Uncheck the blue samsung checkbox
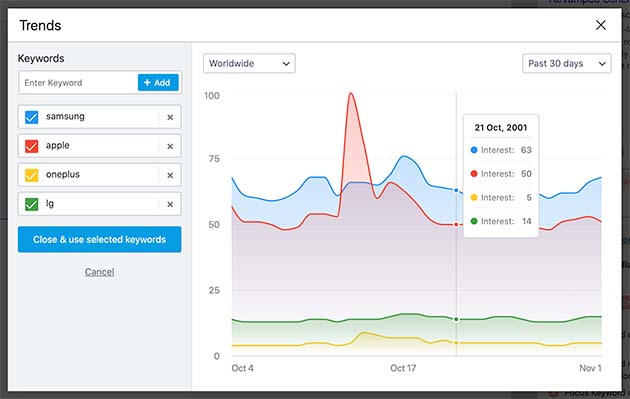This screenshot has width=630, height=399. coord(31,117)
